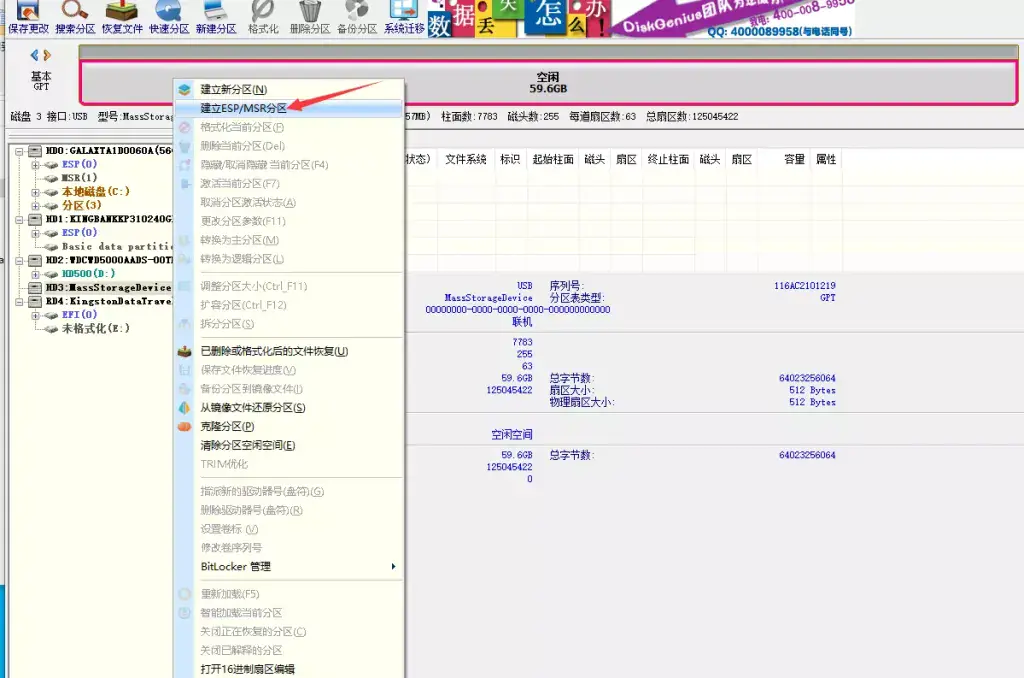Click the 未格式化(E:) partition drive icon

[51, 329]
